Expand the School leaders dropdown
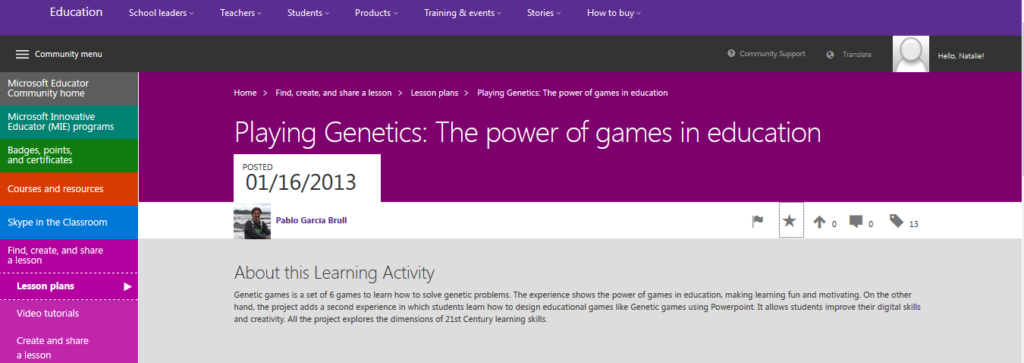Screen dimensions: 1024x363 (x=161, y=13)
